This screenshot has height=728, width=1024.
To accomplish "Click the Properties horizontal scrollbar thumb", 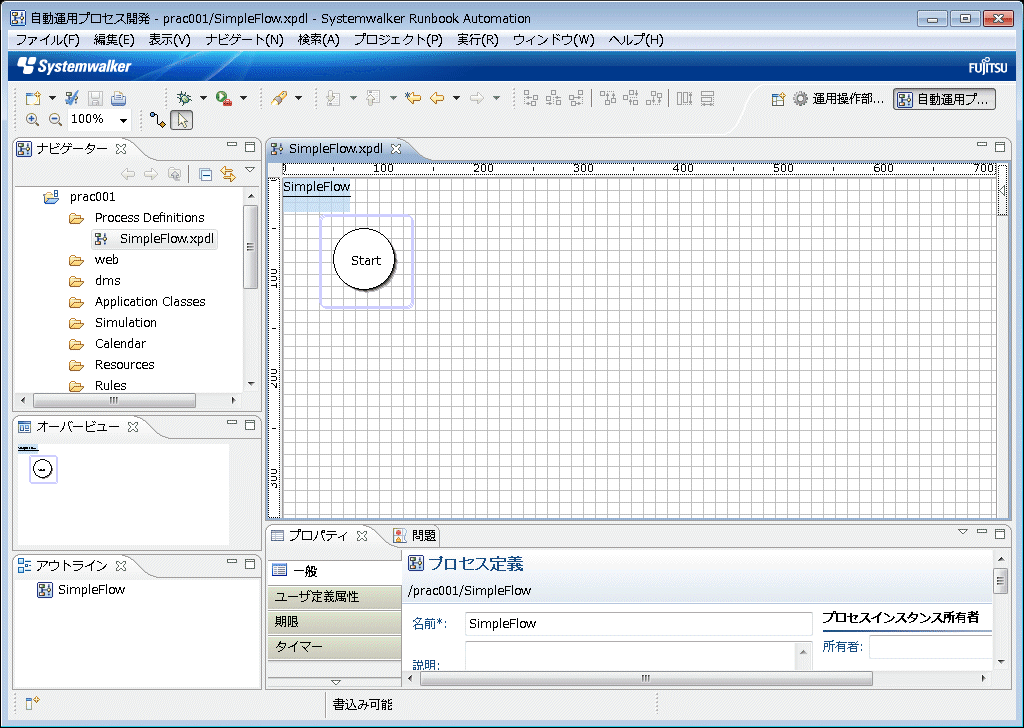I will click(646, 678).
